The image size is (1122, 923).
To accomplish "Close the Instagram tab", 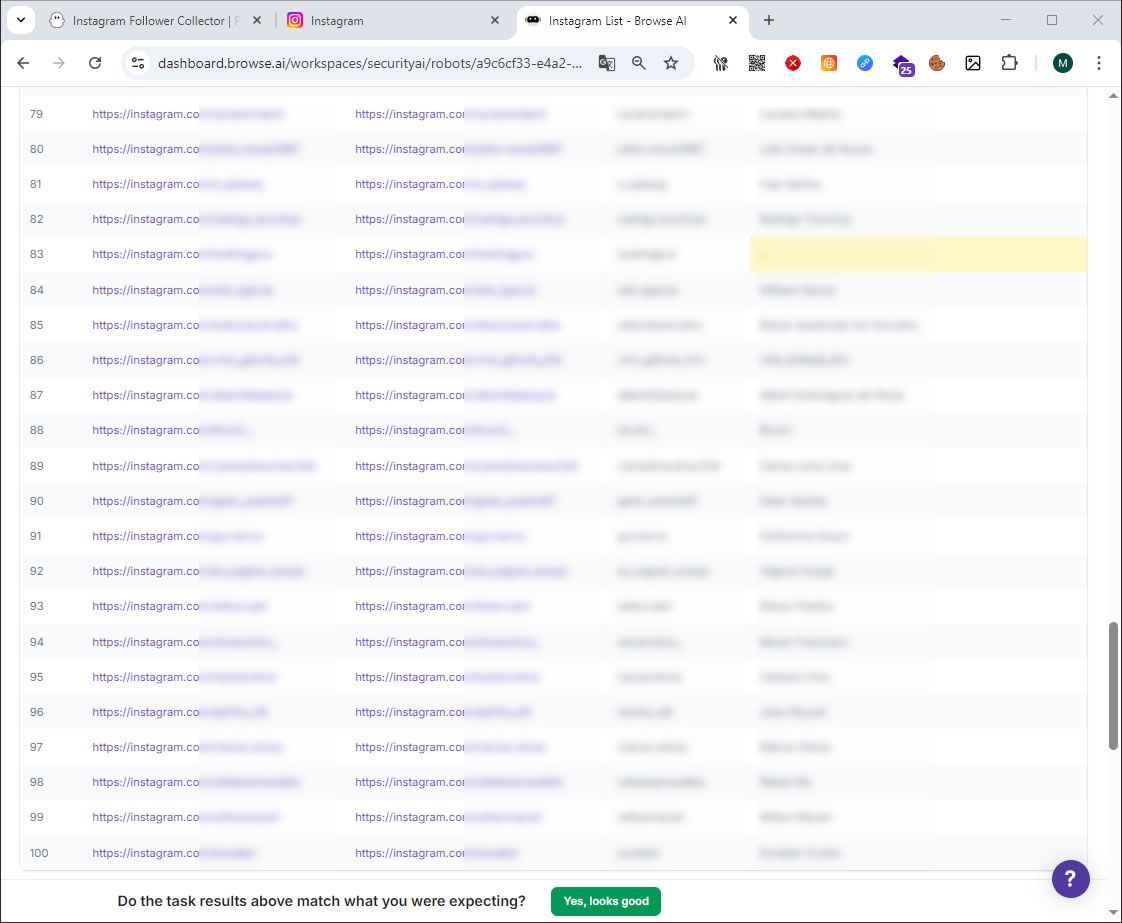I will (x=494, y=21).
